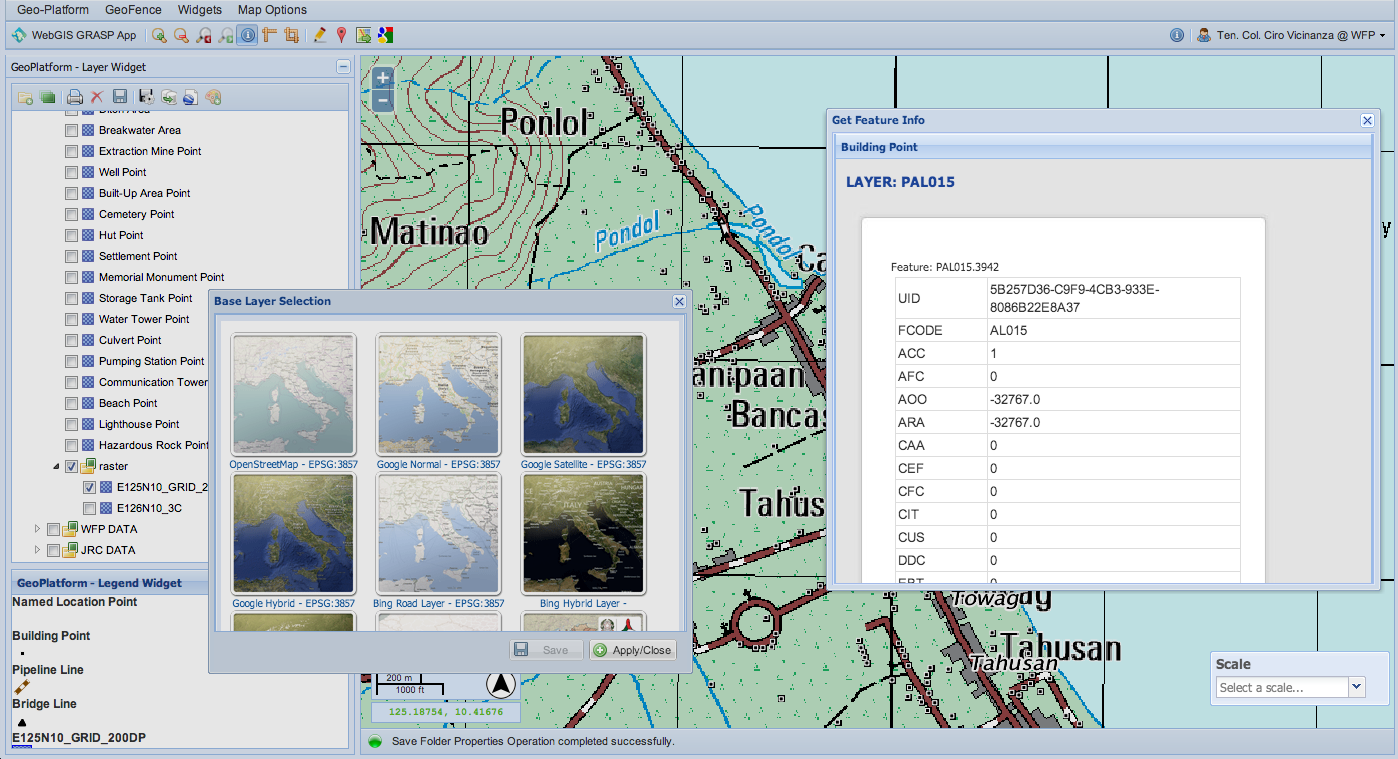Uncheck the raster folder checkbox
Image resolution: width=1398 pixels, height=759 pixels.
[x=71, y=466]
